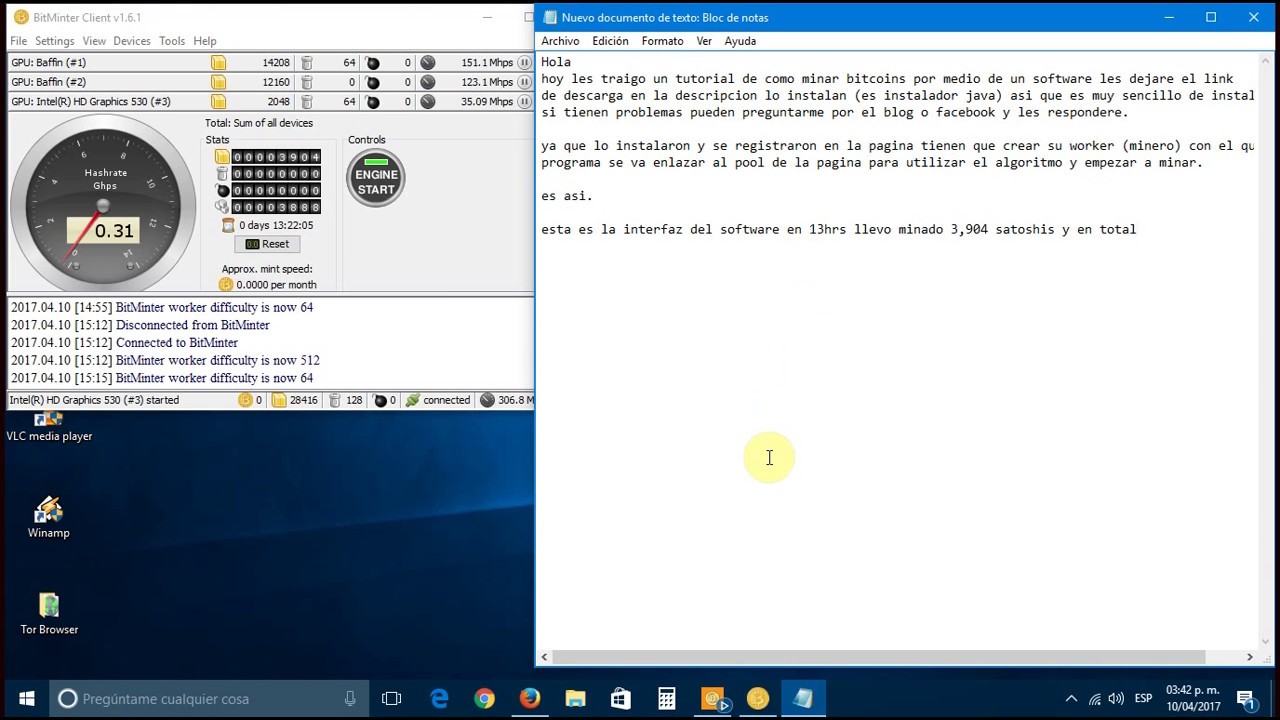Click bomb icon in Baffin (#2) row
This screenshot has height=720, width=1280.
372,82
